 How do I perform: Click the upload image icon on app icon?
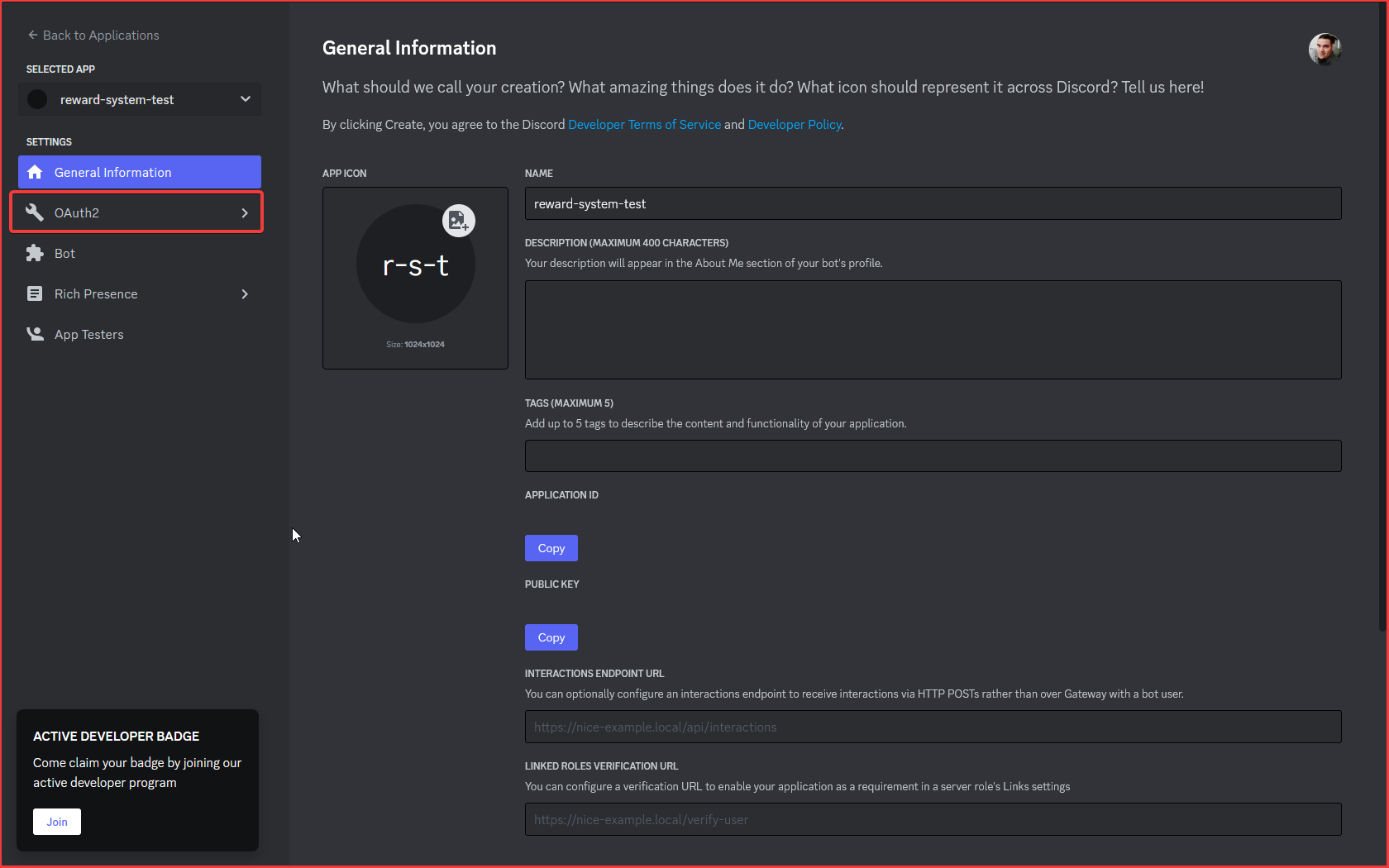click(x=459, y=221)
